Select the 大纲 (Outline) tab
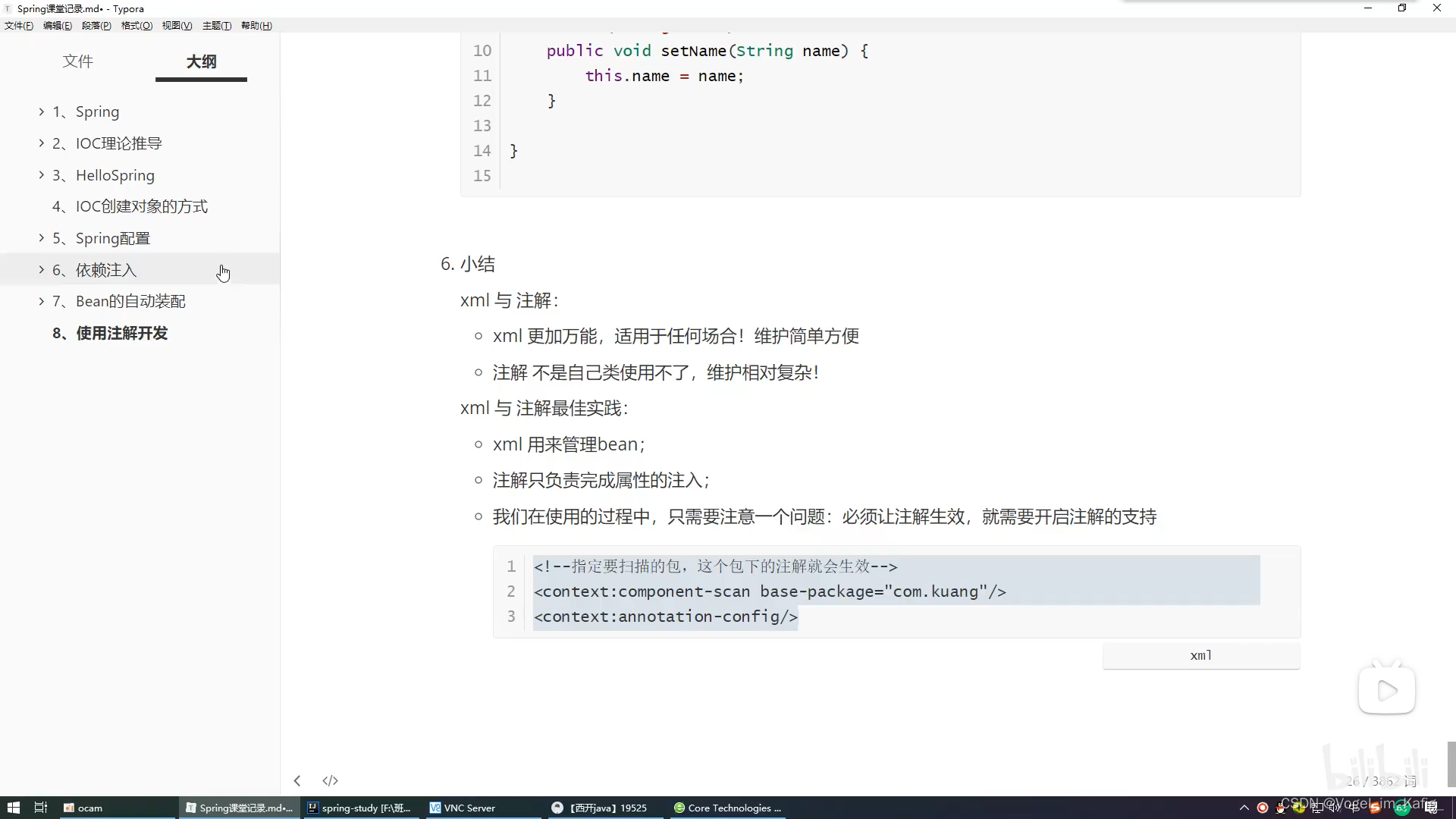The image size is (1456, 819). tap(200, 61)
